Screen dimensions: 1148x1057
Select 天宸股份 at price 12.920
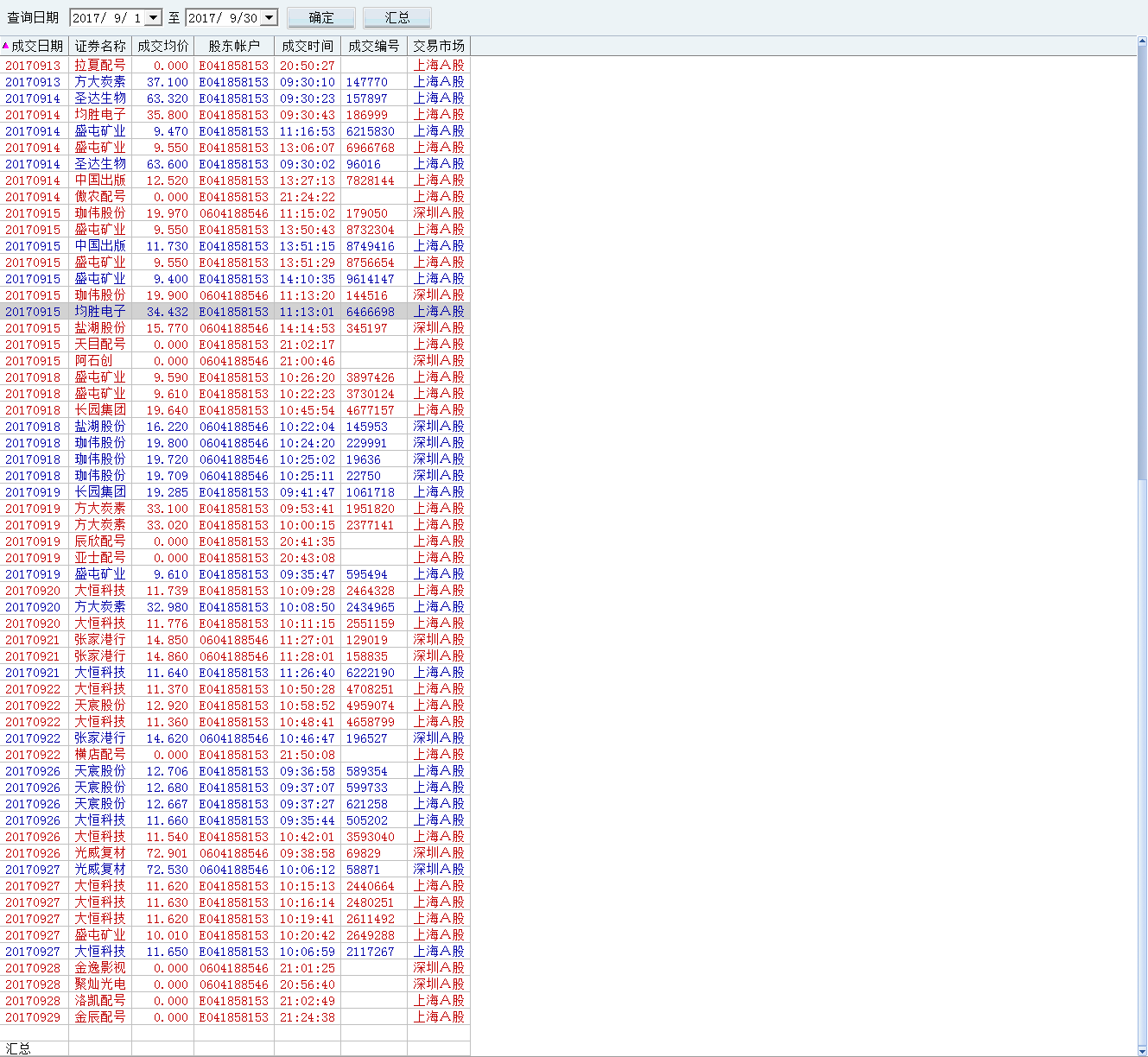coord(100,706)
